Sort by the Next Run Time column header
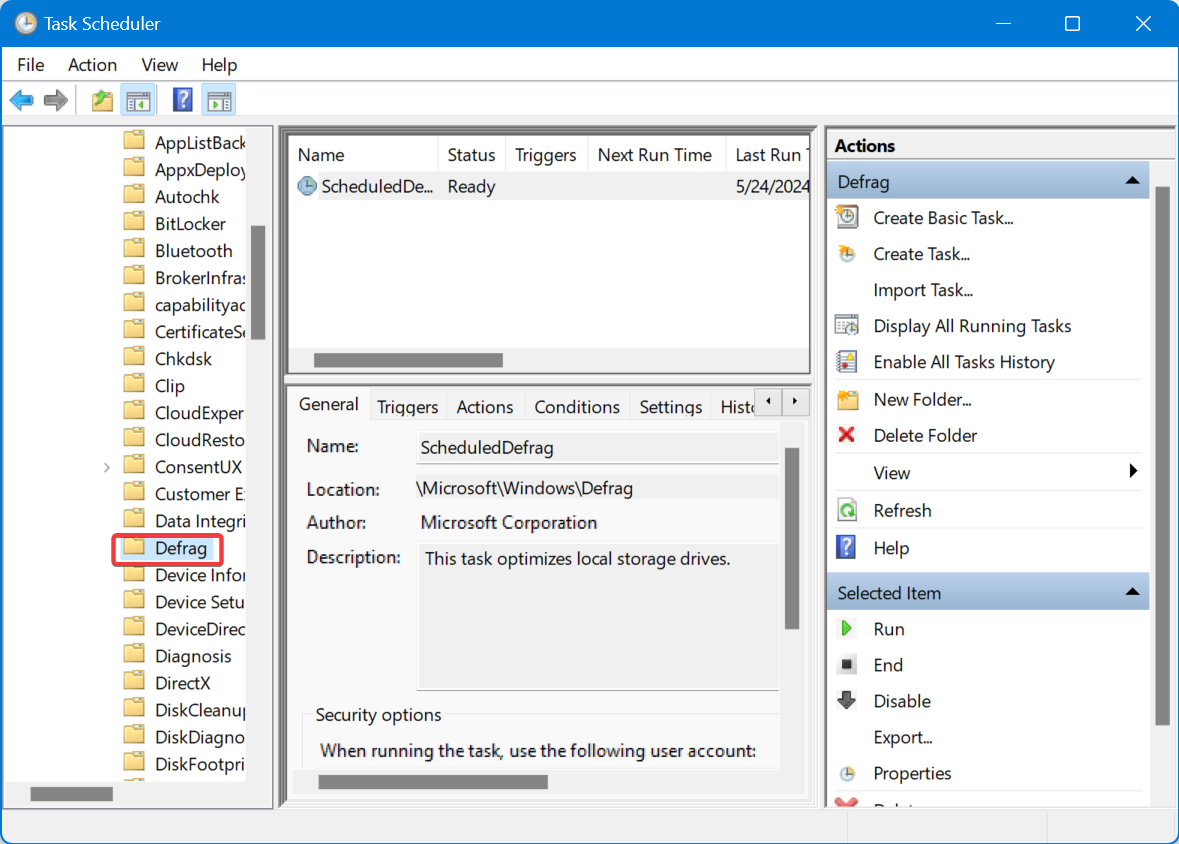The width and height of the screenshot is (1179, 844). [654, 155]
